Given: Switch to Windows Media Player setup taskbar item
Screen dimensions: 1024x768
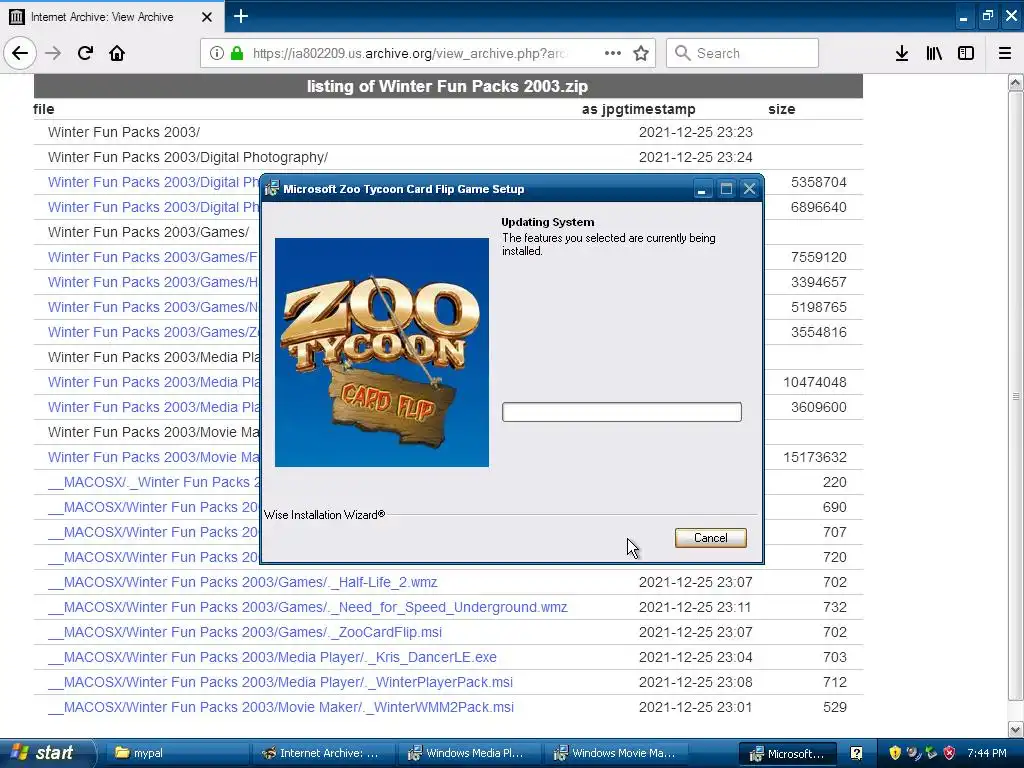Looking at the screenshot, I should coord(470,753).
